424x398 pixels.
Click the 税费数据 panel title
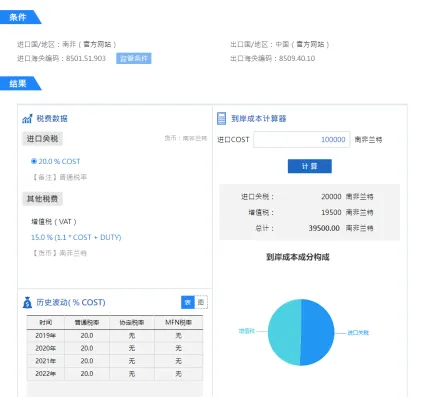point(52,118)
